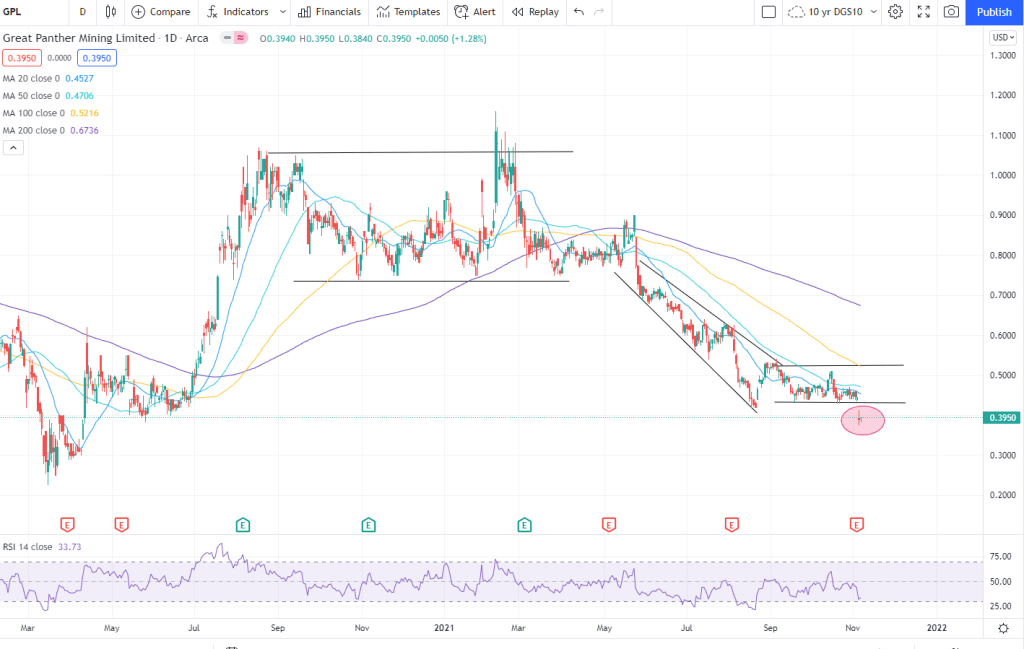
Task: Open the candlestick chart style selector
Action: tap(109, 12)
